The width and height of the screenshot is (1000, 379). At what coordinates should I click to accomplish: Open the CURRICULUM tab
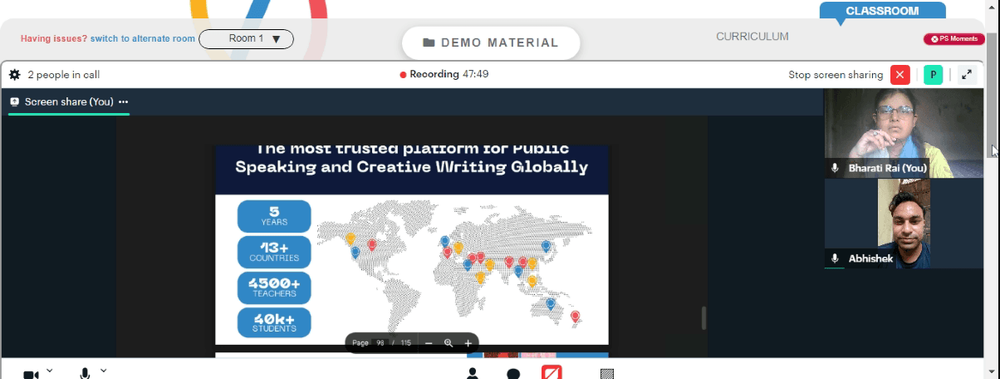pos(752,36)
